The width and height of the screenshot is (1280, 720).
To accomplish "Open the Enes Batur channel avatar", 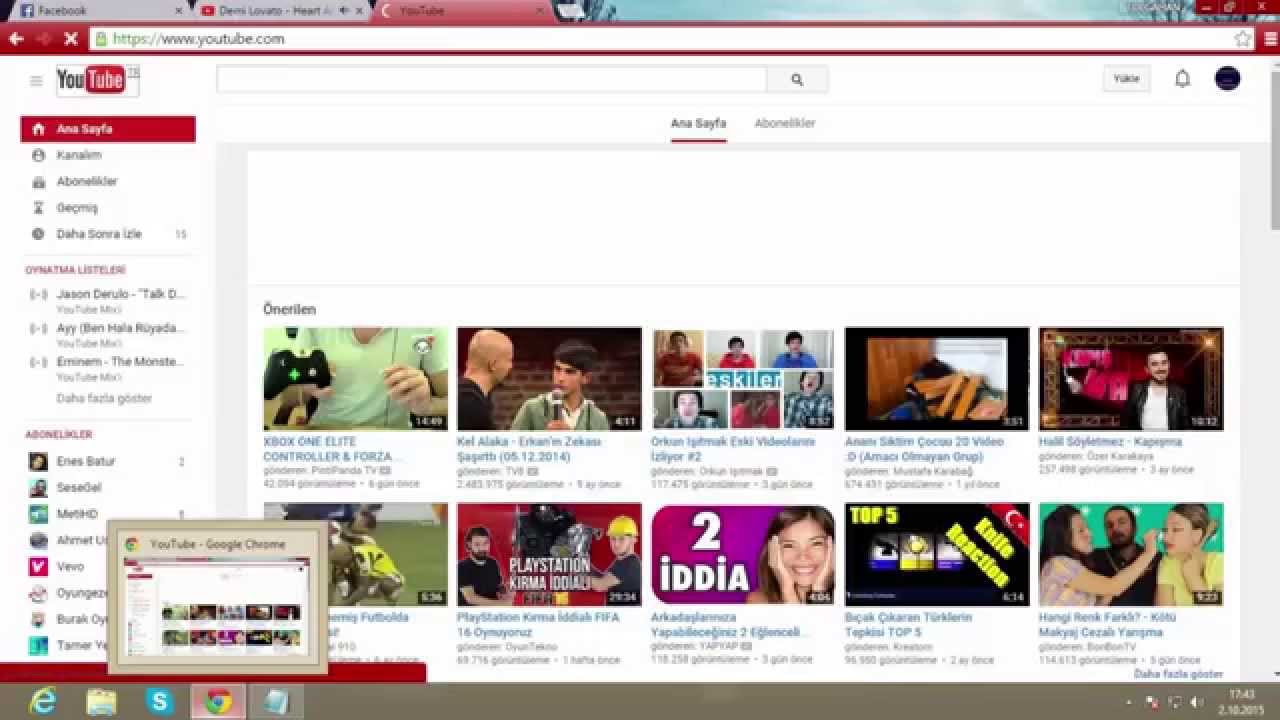I will point(39,461).
